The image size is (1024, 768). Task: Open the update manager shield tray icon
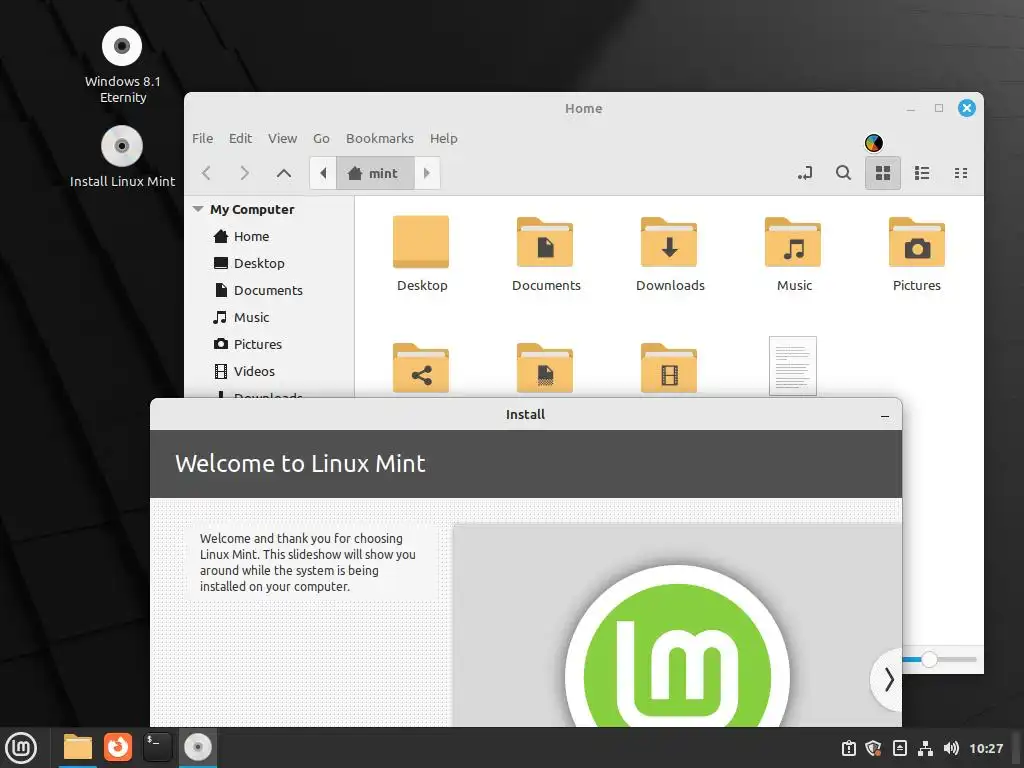click(873, 748)
